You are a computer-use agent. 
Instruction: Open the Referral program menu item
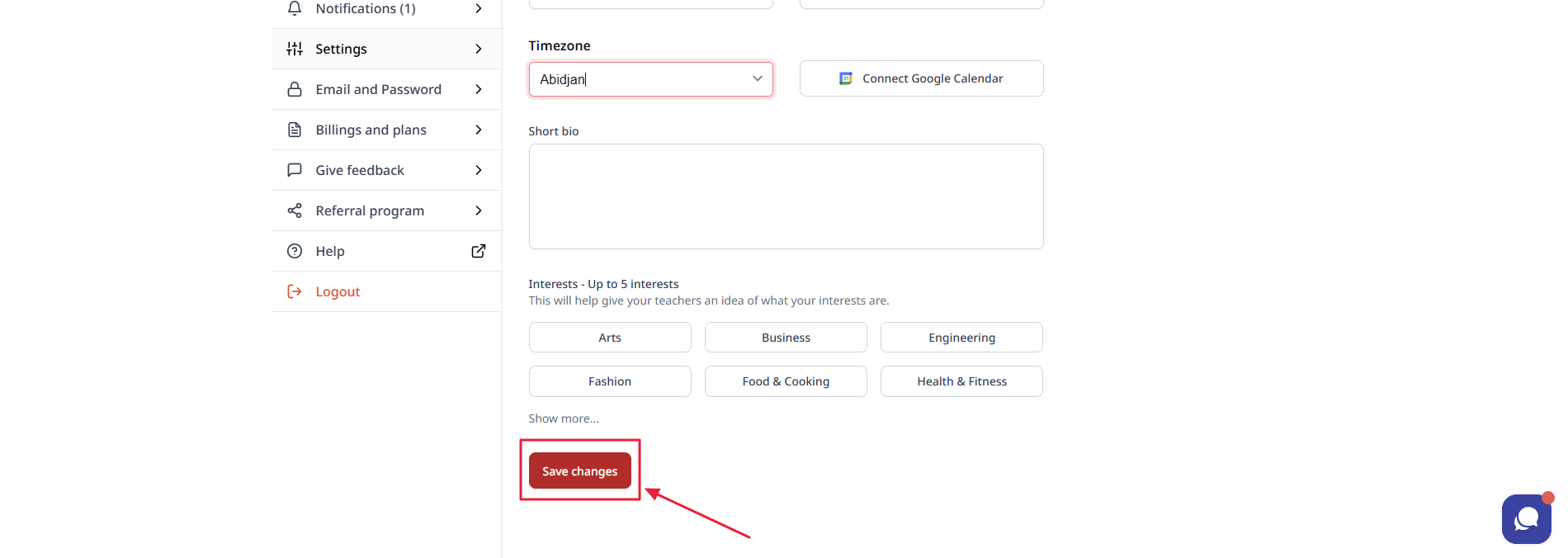tap(370, 210)
